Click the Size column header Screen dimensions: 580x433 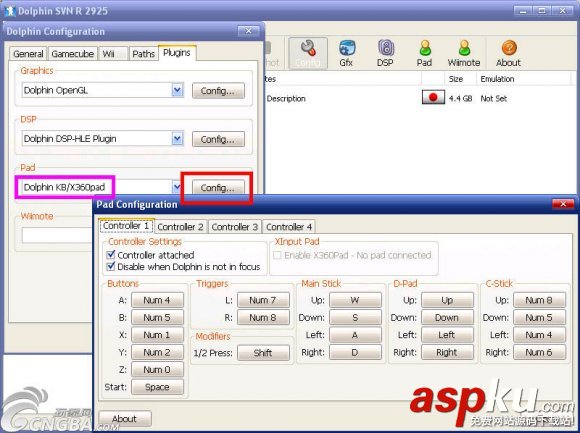(x=460, y=79)
